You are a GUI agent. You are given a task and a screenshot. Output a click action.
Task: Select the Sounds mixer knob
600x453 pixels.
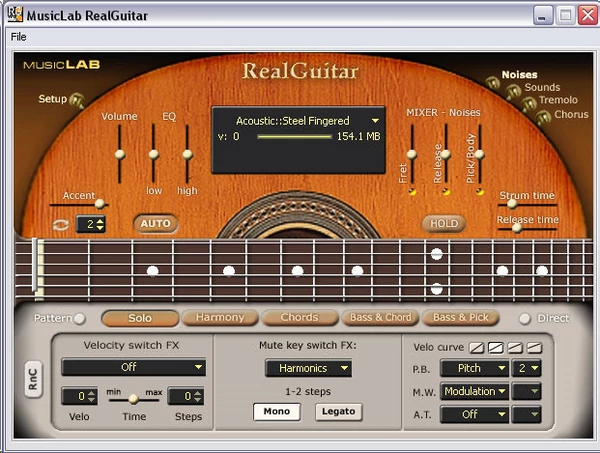[513, 91]
